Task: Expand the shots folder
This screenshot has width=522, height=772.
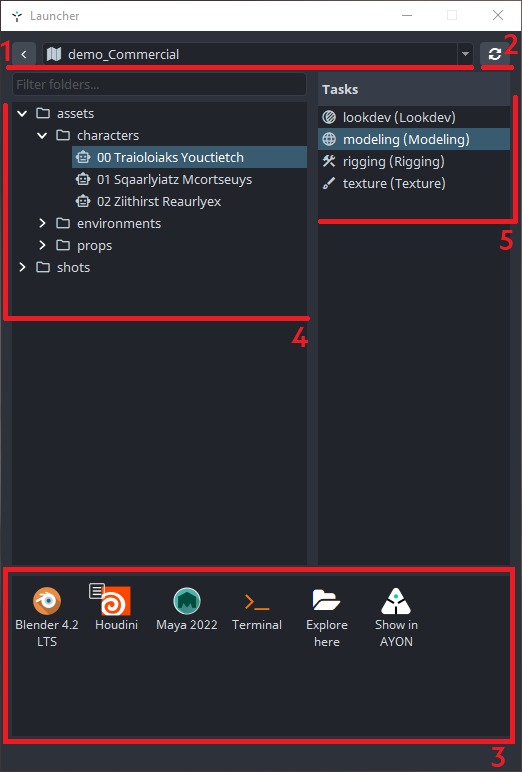Action: [22, 267]
